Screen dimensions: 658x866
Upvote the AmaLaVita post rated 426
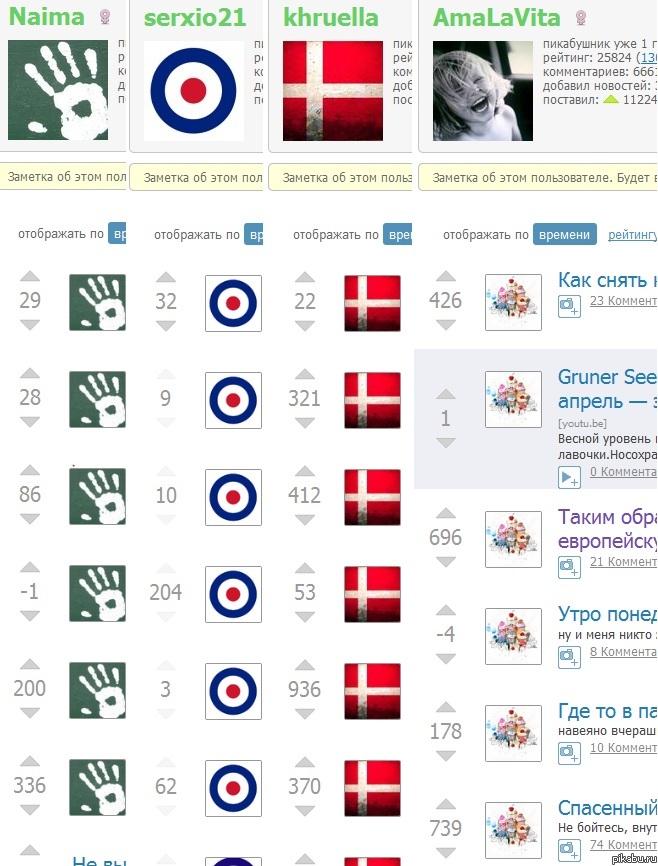(446, 276)
